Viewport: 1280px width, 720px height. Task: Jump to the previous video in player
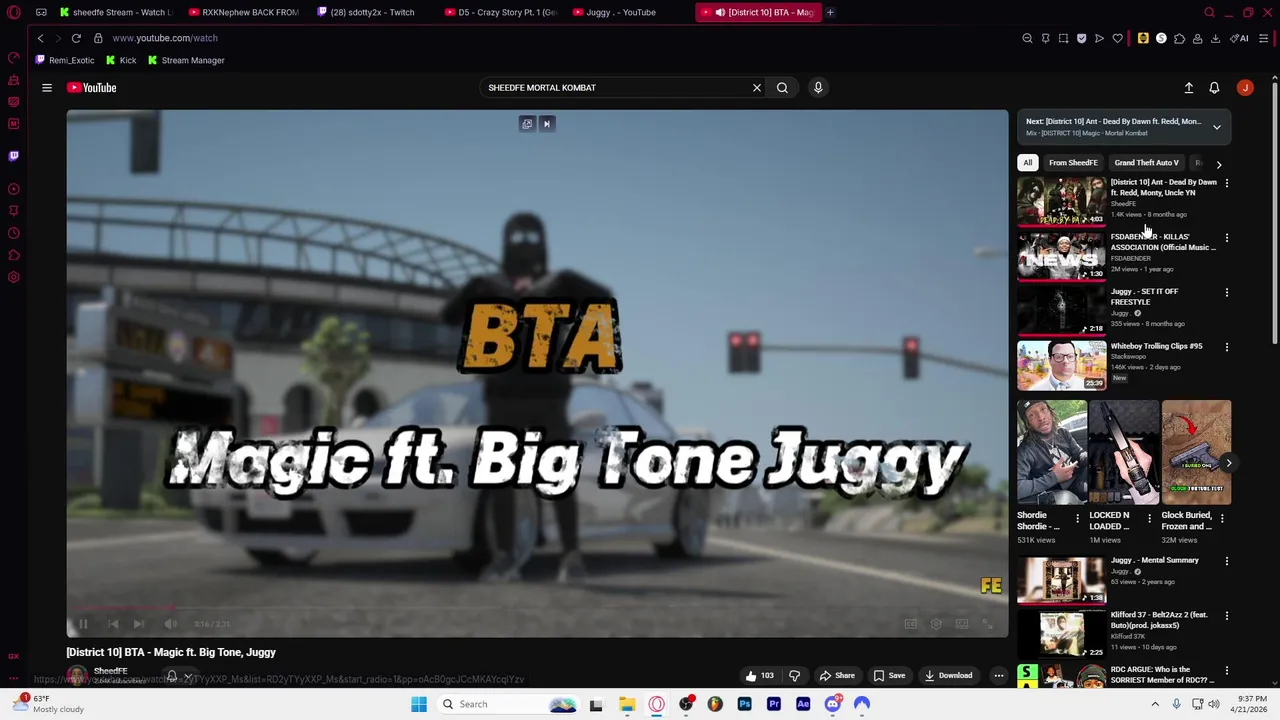coord(113,624)
